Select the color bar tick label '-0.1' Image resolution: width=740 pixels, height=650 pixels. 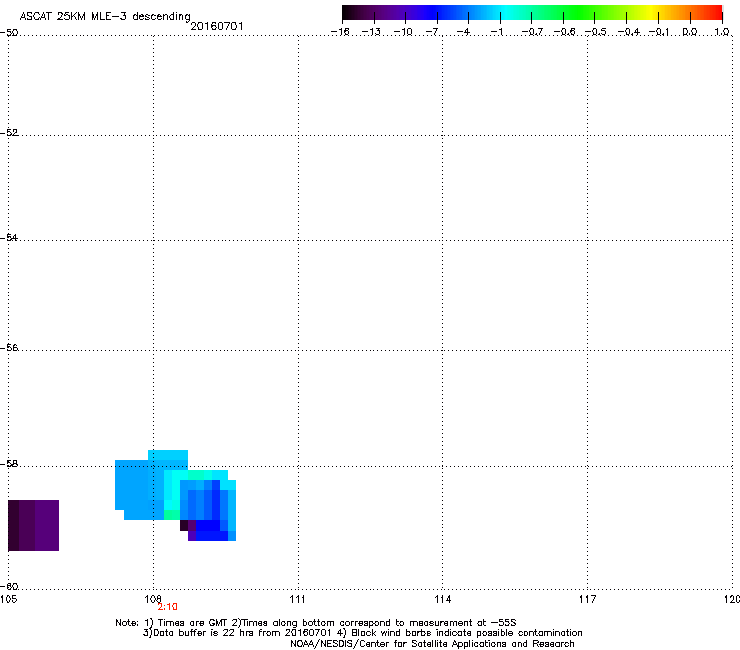point(659,32)
